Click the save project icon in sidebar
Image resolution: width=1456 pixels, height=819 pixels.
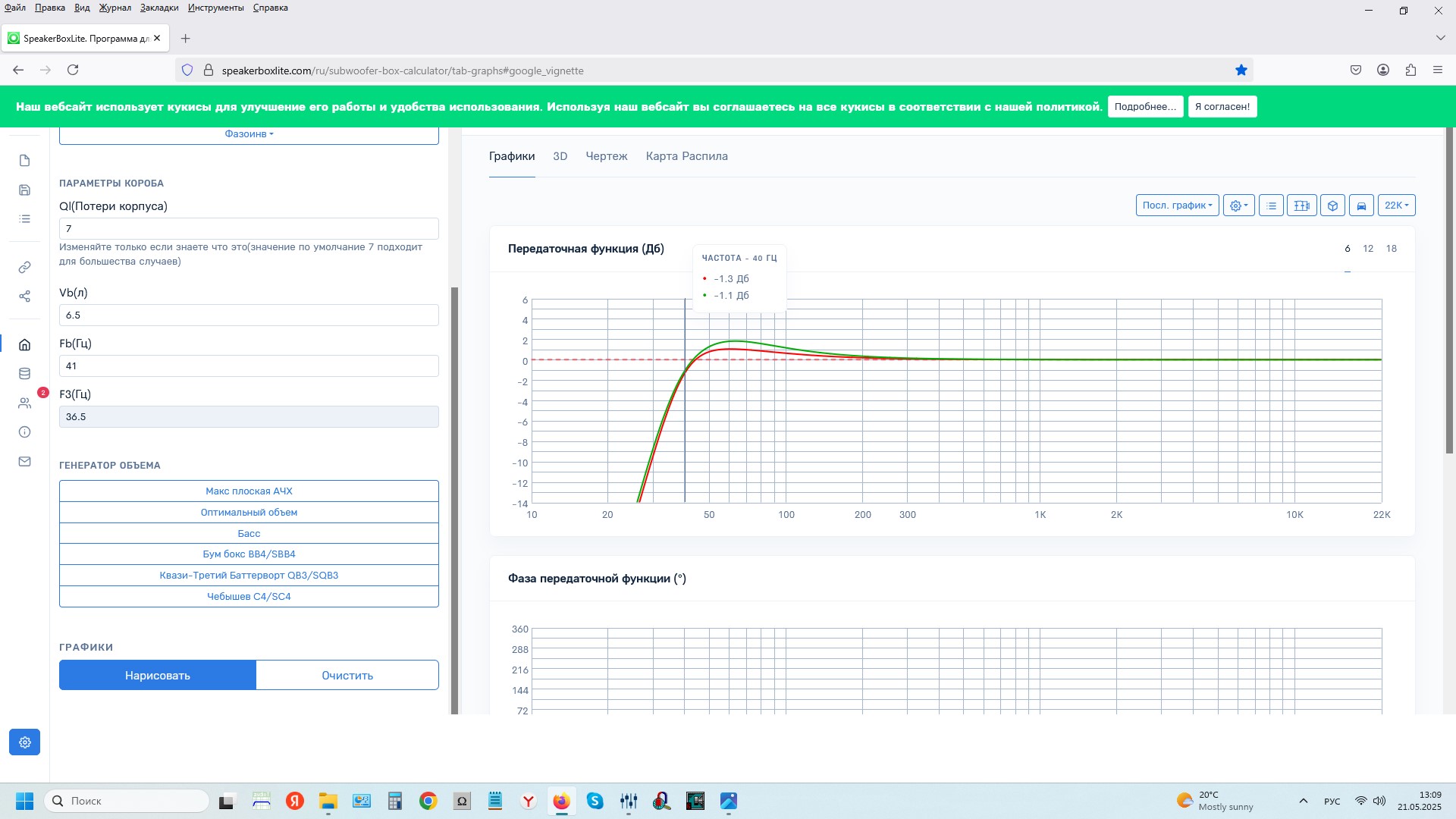(24, 190)
